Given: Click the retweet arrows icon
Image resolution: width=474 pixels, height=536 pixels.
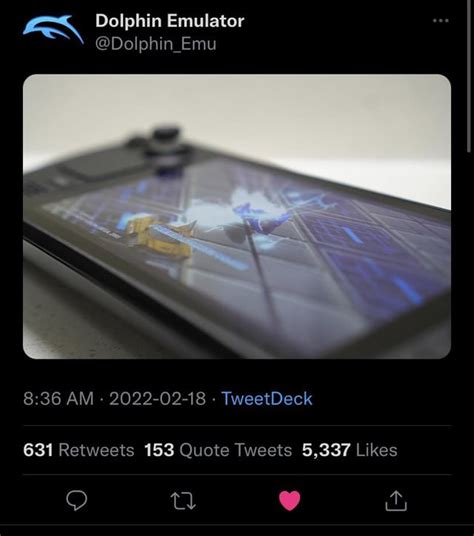Looking at the screenshot, I should [183, 501].
